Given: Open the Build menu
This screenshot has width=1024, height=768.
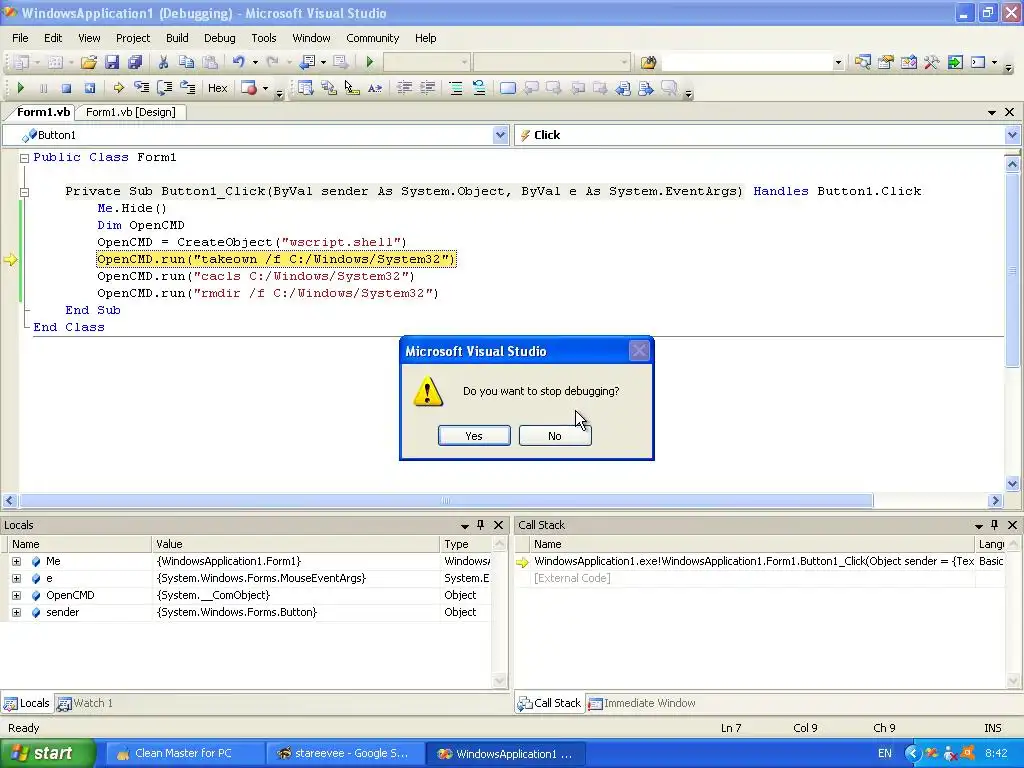Looking at the screenshot, I should (x=177, y=38).
